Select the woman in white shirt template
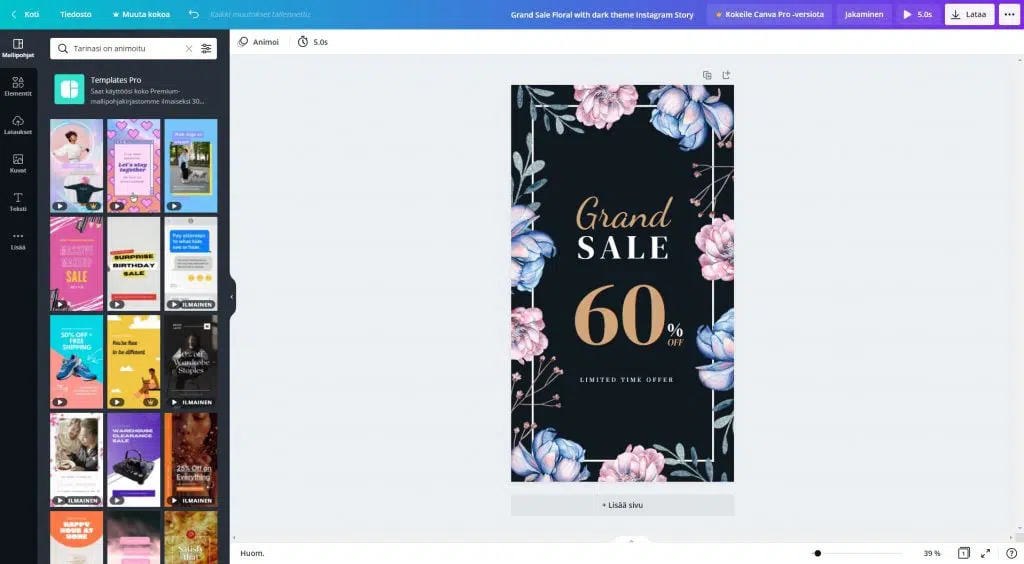The width and height of the screenshot is (1024, 564). tap(76, 166)
